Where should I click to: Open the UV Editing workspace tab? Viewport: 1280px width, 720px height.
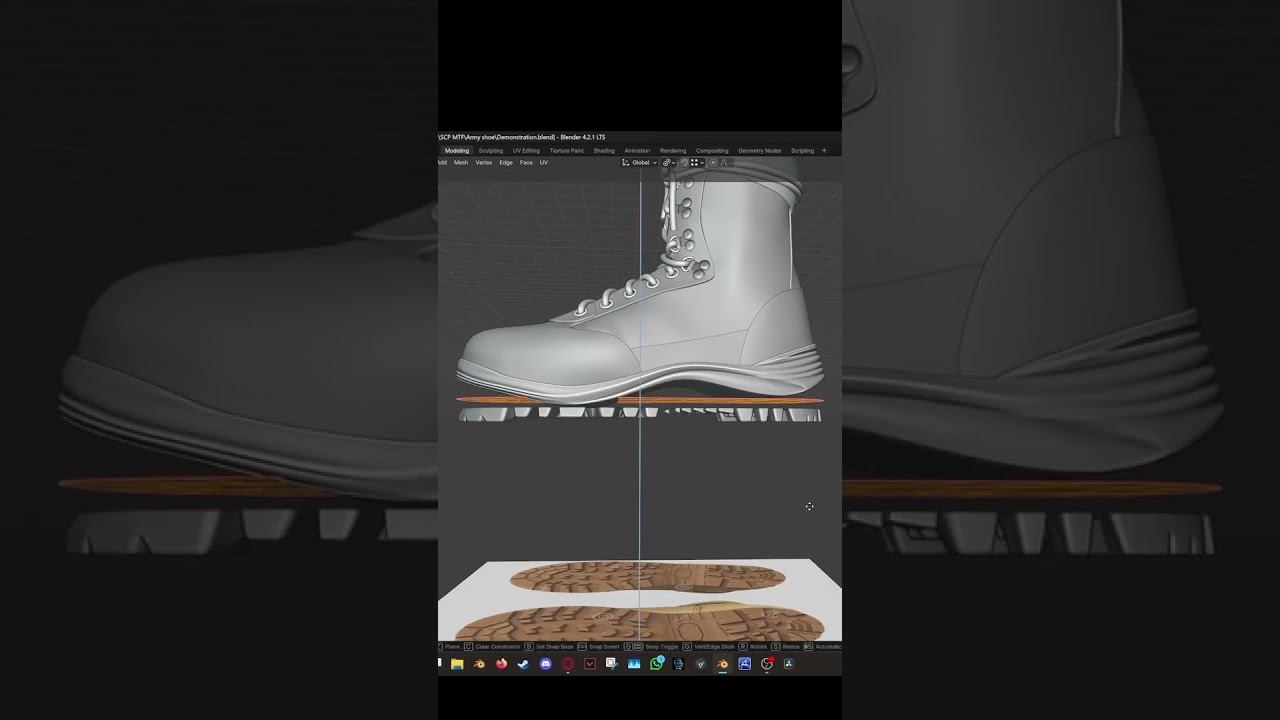click(526, 151)
